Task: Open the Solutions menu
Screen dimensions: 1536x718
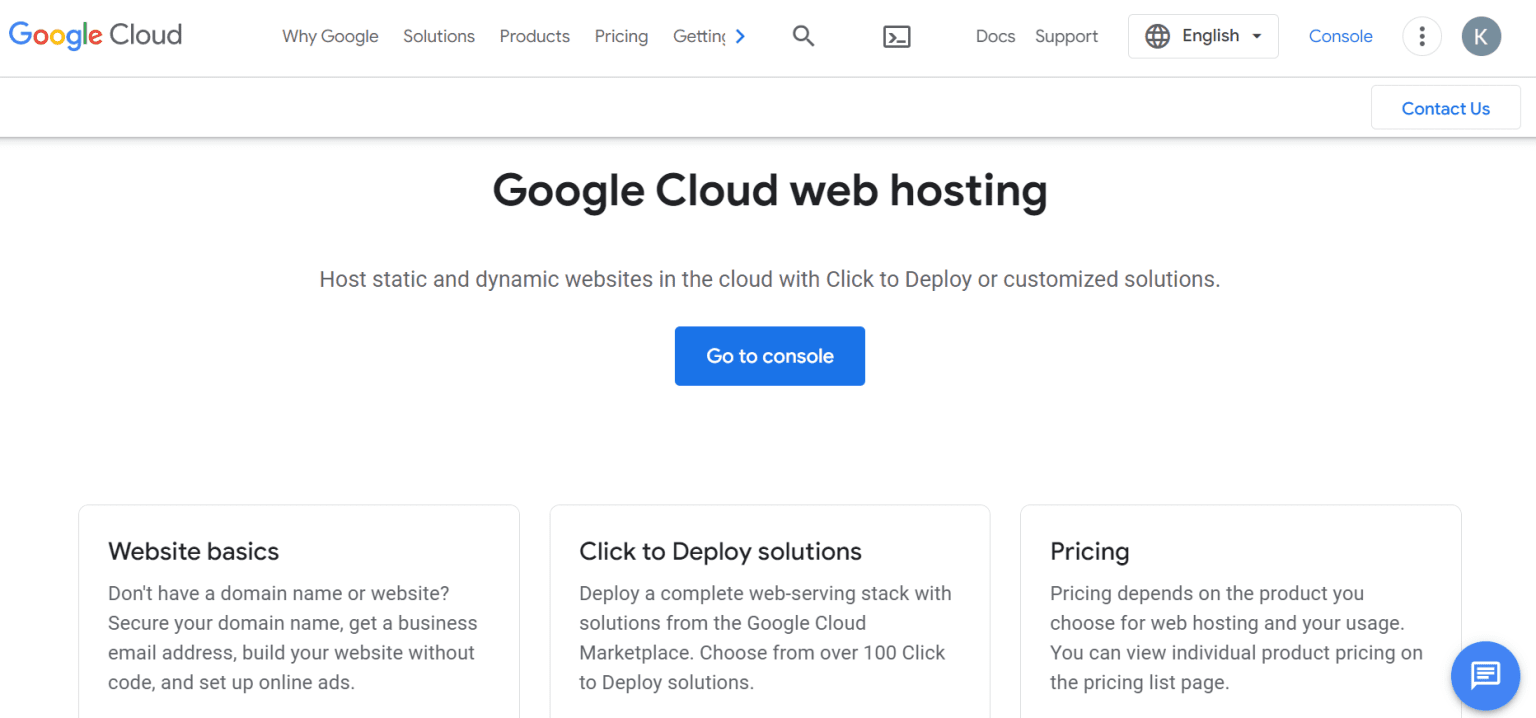Action: click(439, 37)
